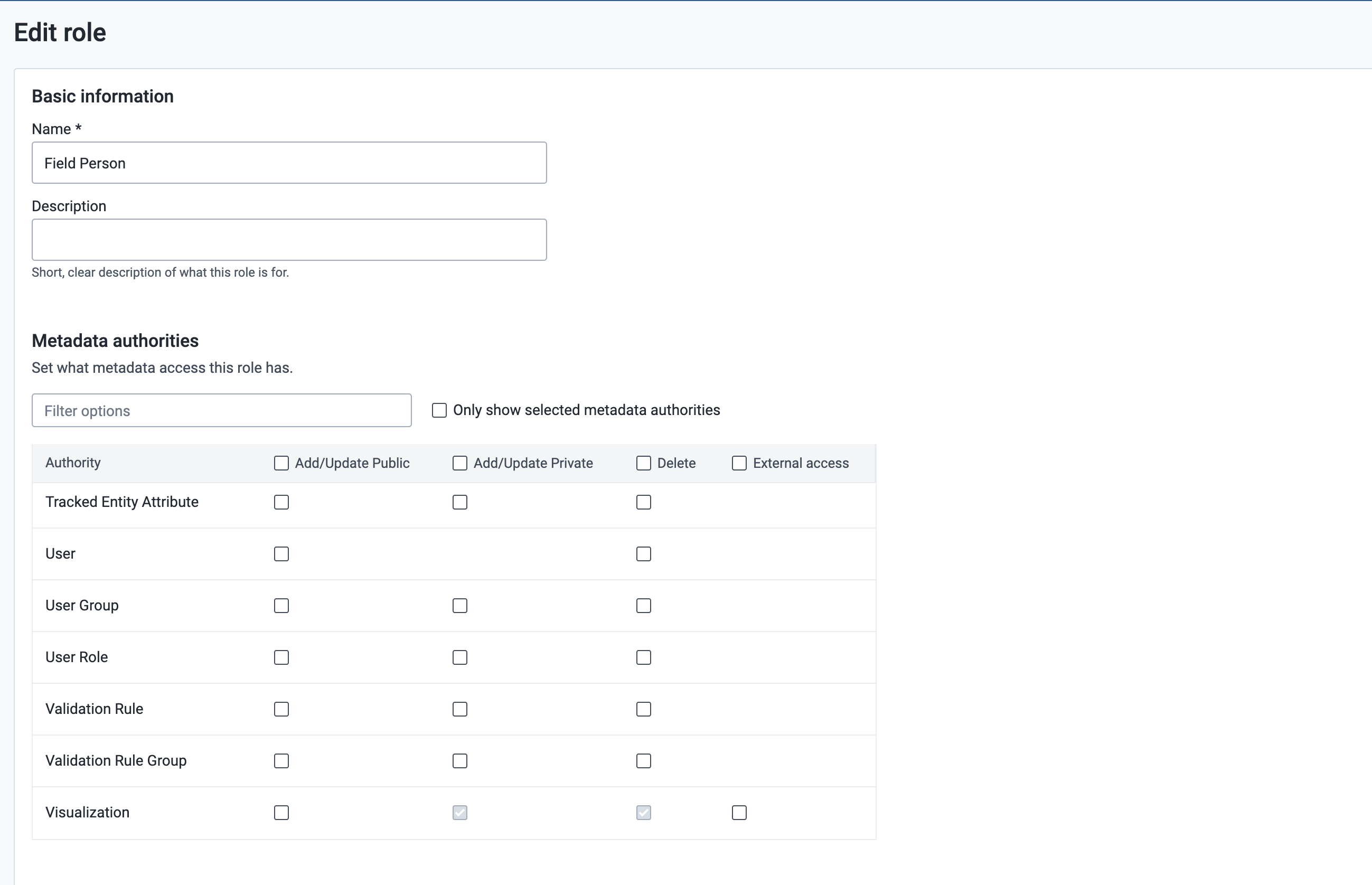Tick Add/Update Public for Visualization
Image resolution: width=1372 pixels, height=885 pixels.
tap(281, 813)
